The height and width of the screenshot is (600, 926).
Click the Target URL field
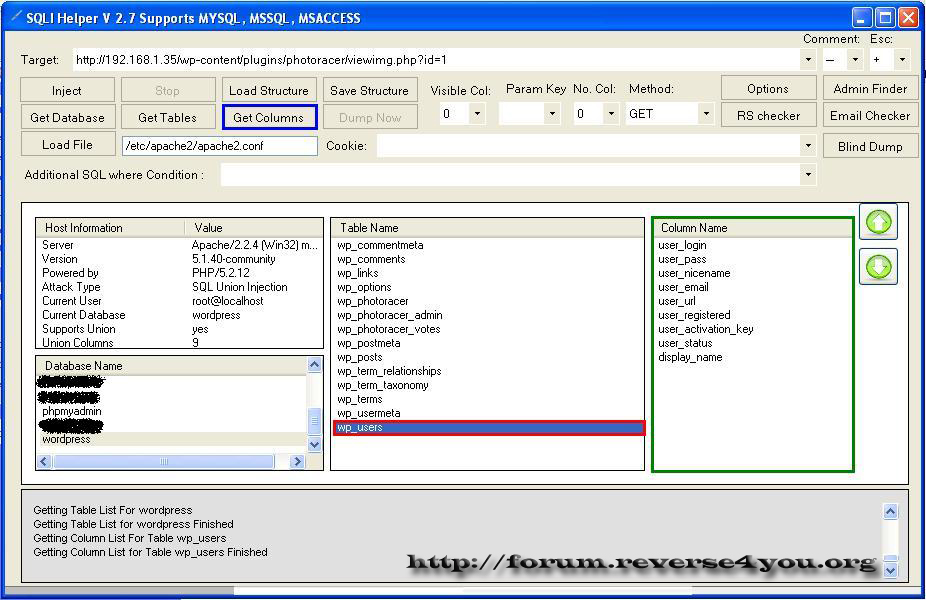coord(436,60)
